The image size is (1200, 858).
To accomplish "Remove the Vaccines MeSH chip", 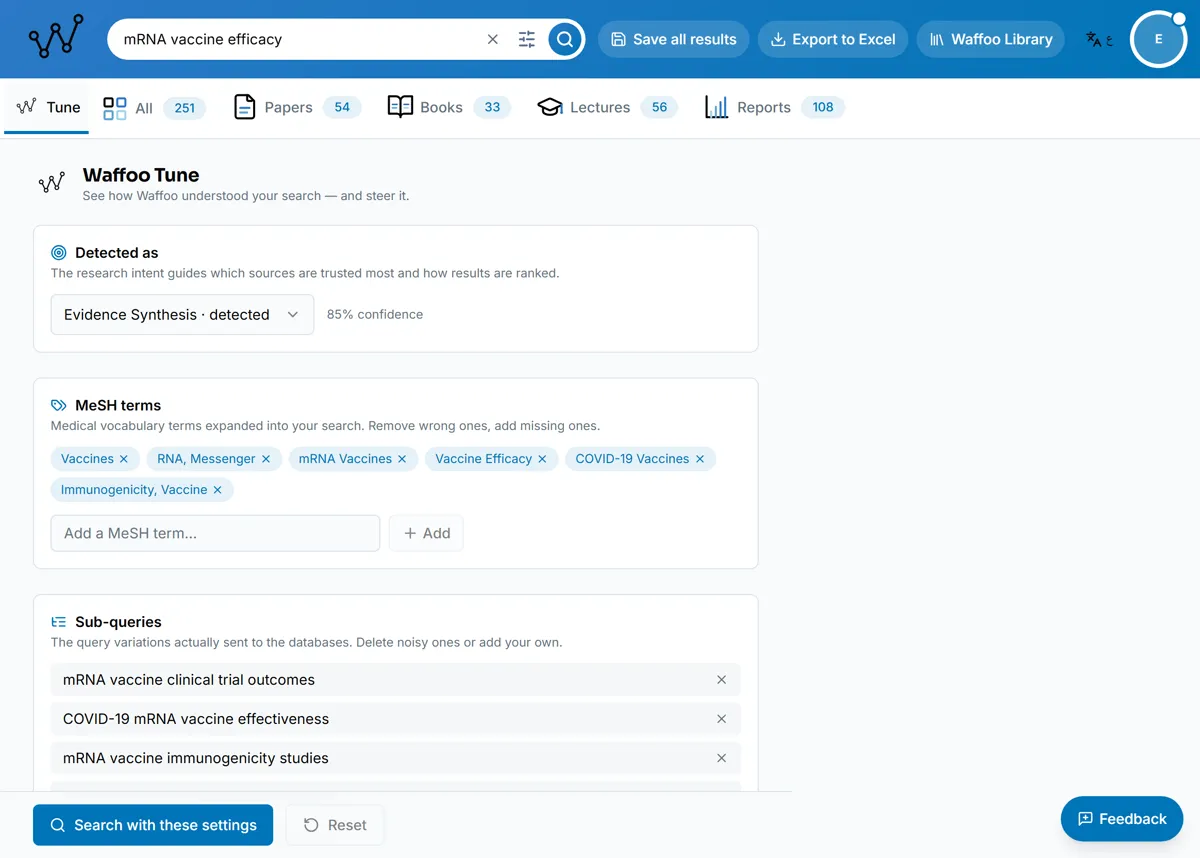I will click(x=124, y=459).
